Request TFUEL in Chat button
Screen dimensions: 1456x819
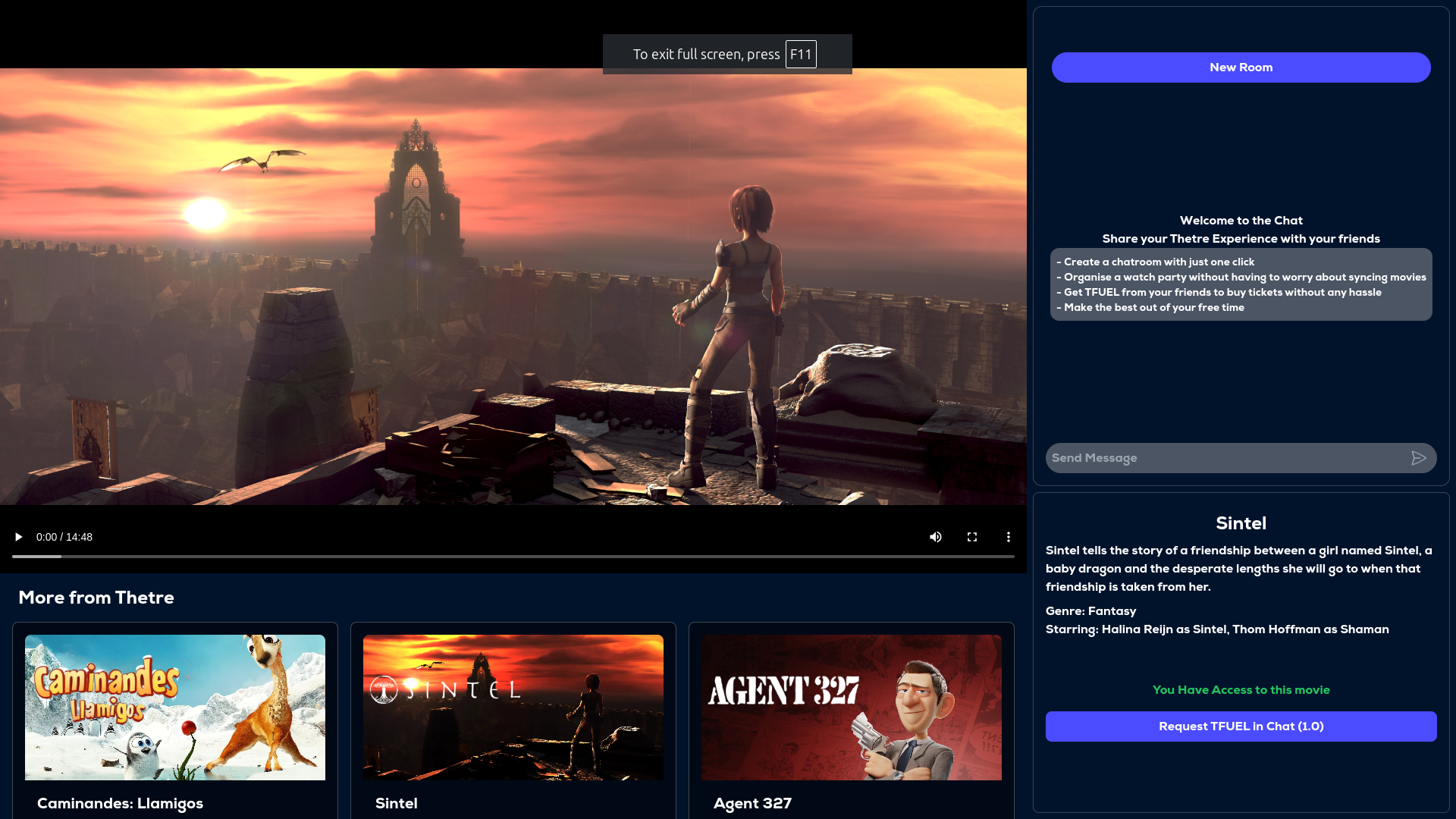(x=1241, y=726)
